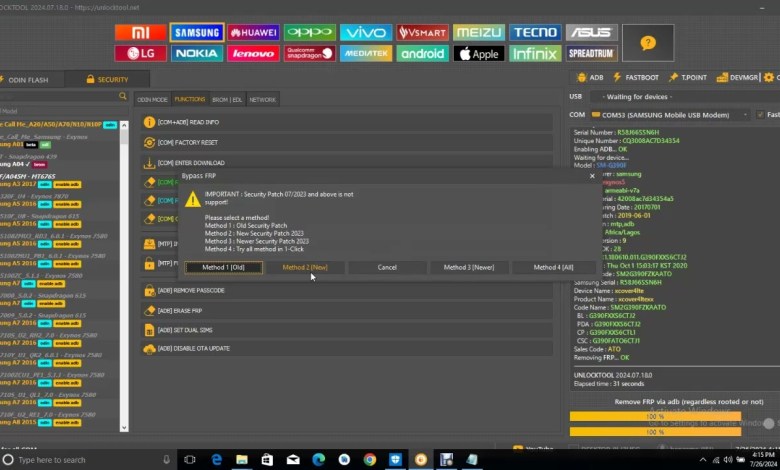The height and width of the screenshot is (470, 780).
Task: Select the Samsung brand logo
Action: tap(196, 32)
